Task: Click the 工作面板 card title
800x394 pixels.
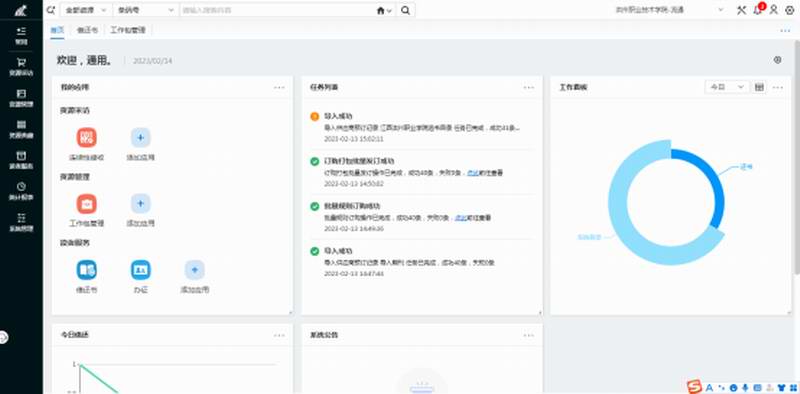Action: coord(573,87)
